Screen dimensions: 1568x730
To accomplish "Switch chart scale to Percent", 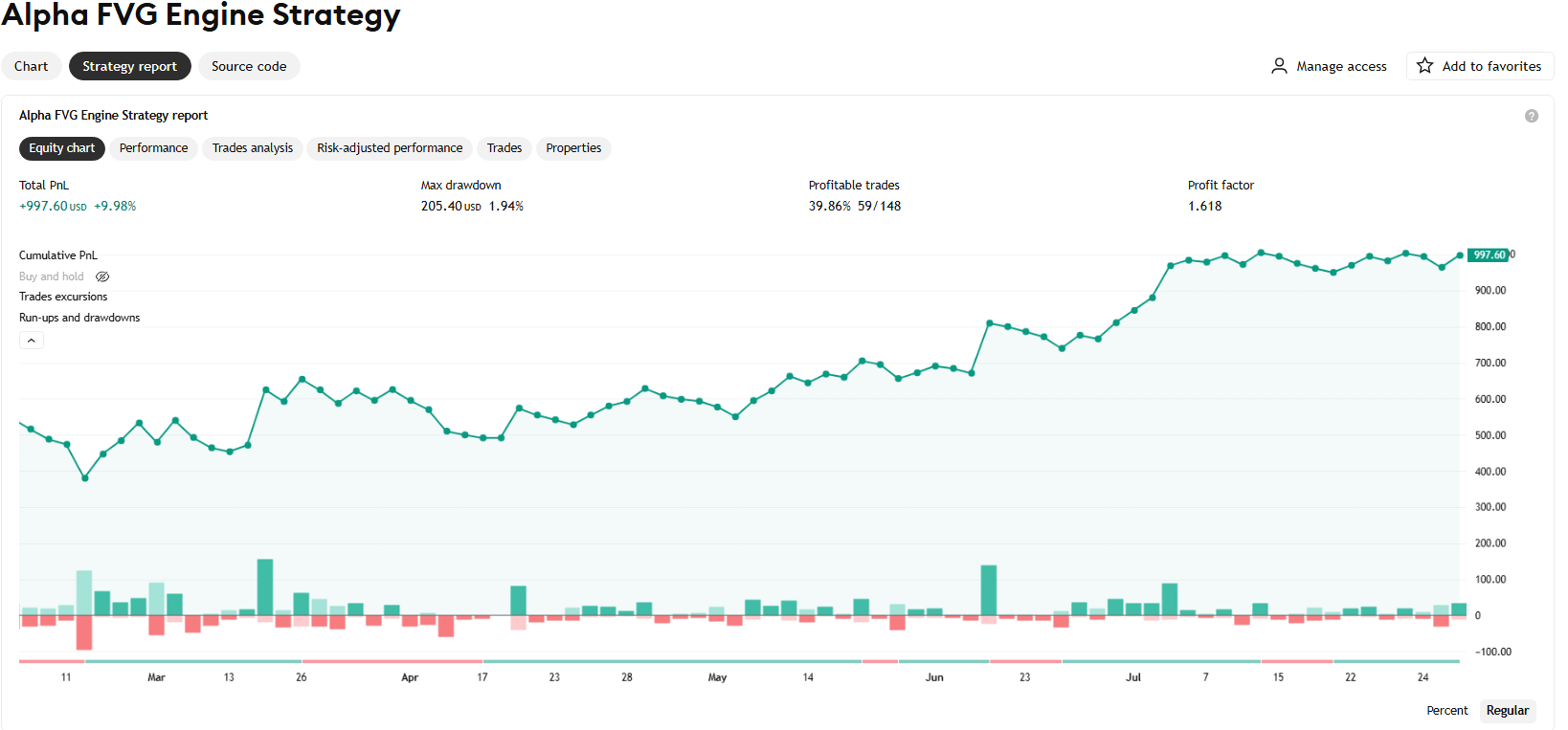I will 1447,711.
